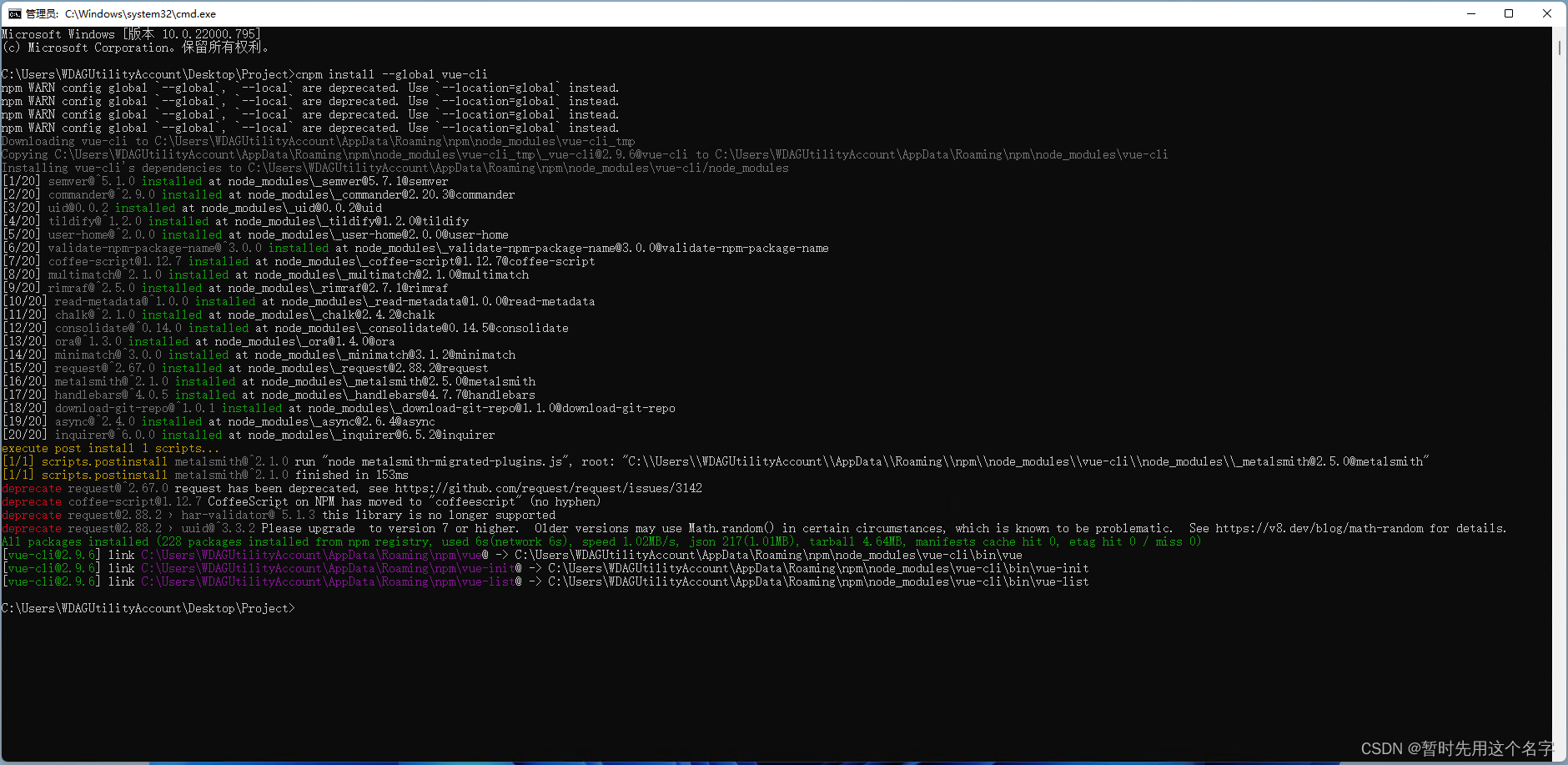Click the [20/20] inquirer installed line

pyautogui.click(x=248, y=435)
